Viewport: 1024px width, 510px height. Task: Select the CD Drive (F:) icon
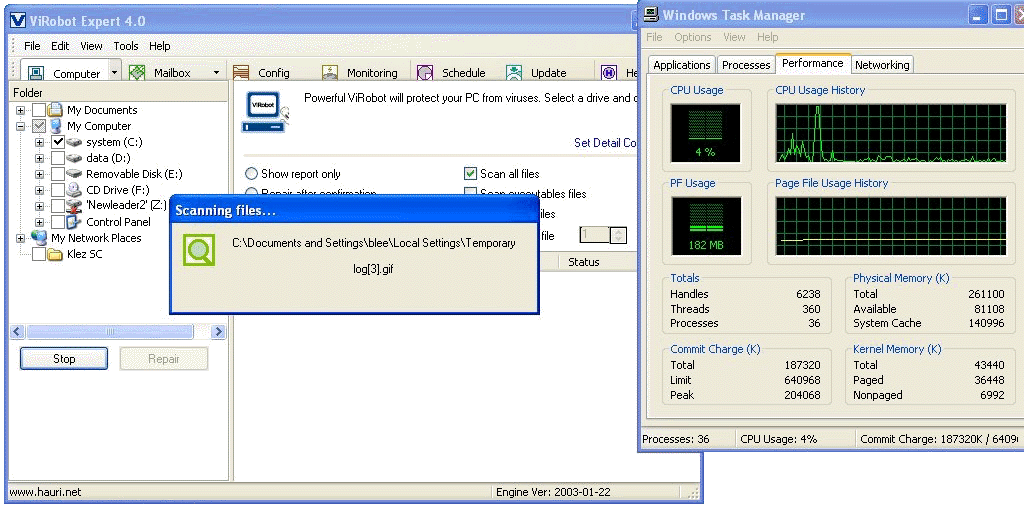[x=75, y=190]
